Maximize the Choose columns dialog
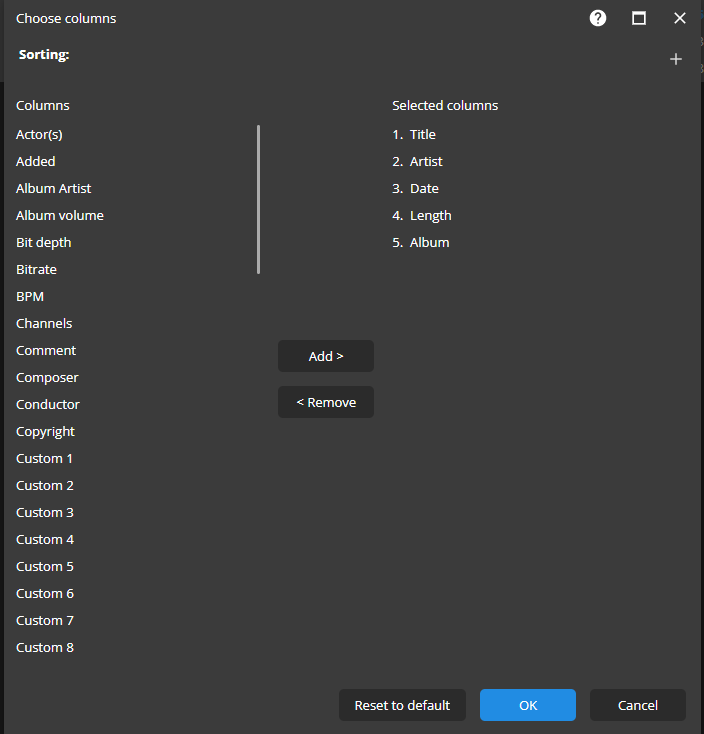Image resolution: width=704 pixels, height=734 pixels. pos(639,18)
